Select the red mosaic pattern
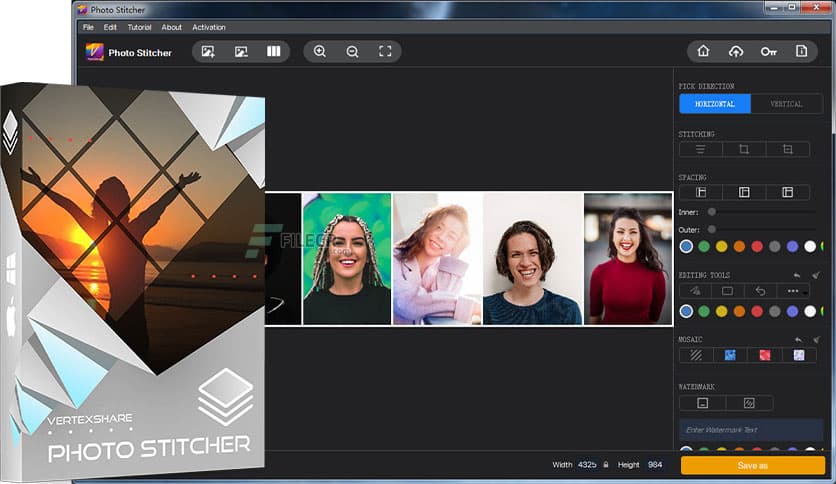Screen dimensions: 836x484 [765, 355]
